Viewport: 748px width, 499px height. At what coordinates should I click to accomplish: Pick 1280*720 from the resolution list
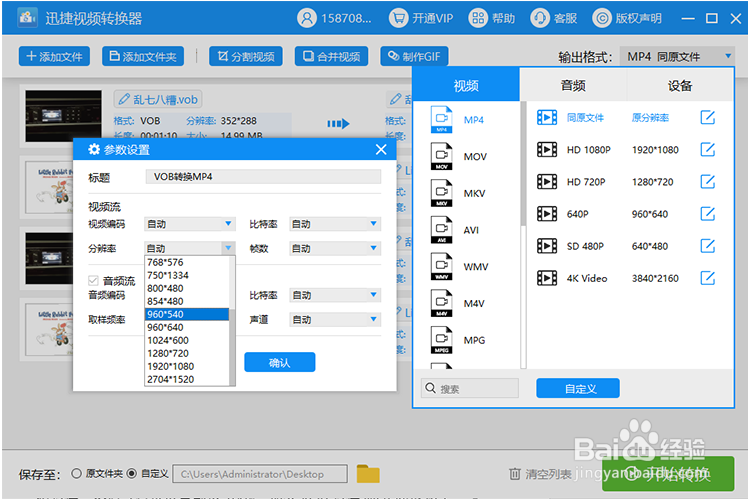187,353
